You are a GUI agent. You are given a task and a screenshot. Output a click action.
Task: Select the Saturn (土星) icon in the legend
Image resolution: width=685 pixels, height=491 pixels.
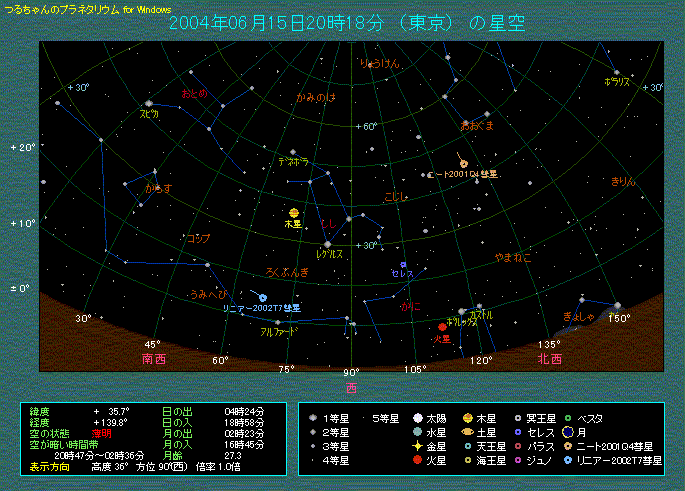point(469,432)
